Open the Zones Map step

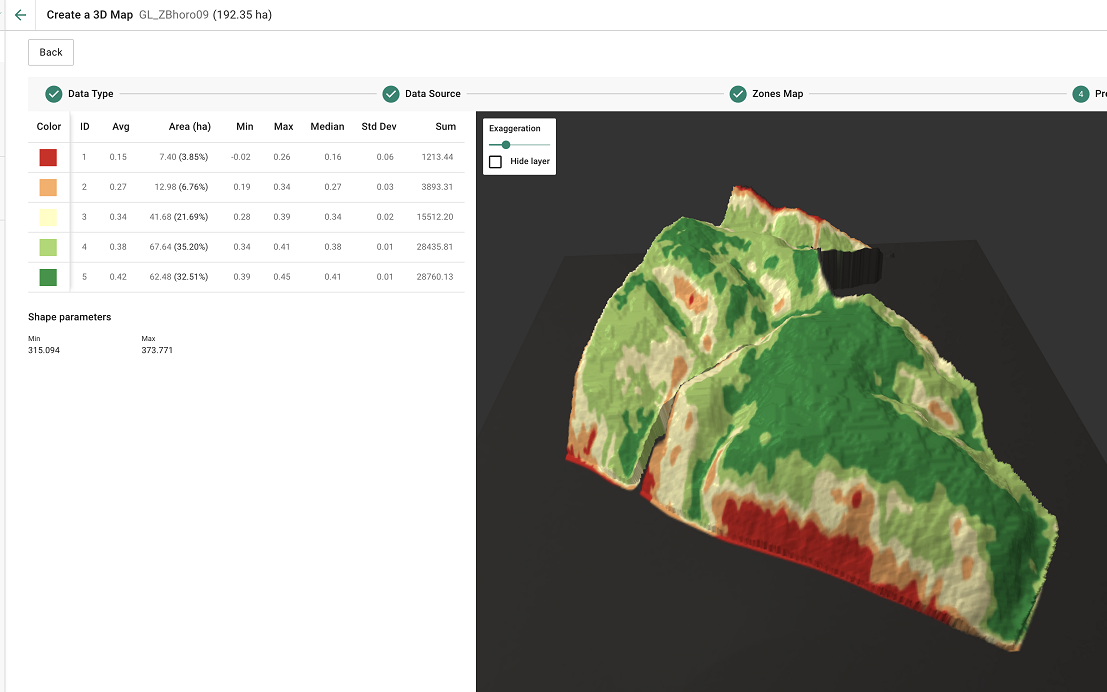tap(777, 94)
